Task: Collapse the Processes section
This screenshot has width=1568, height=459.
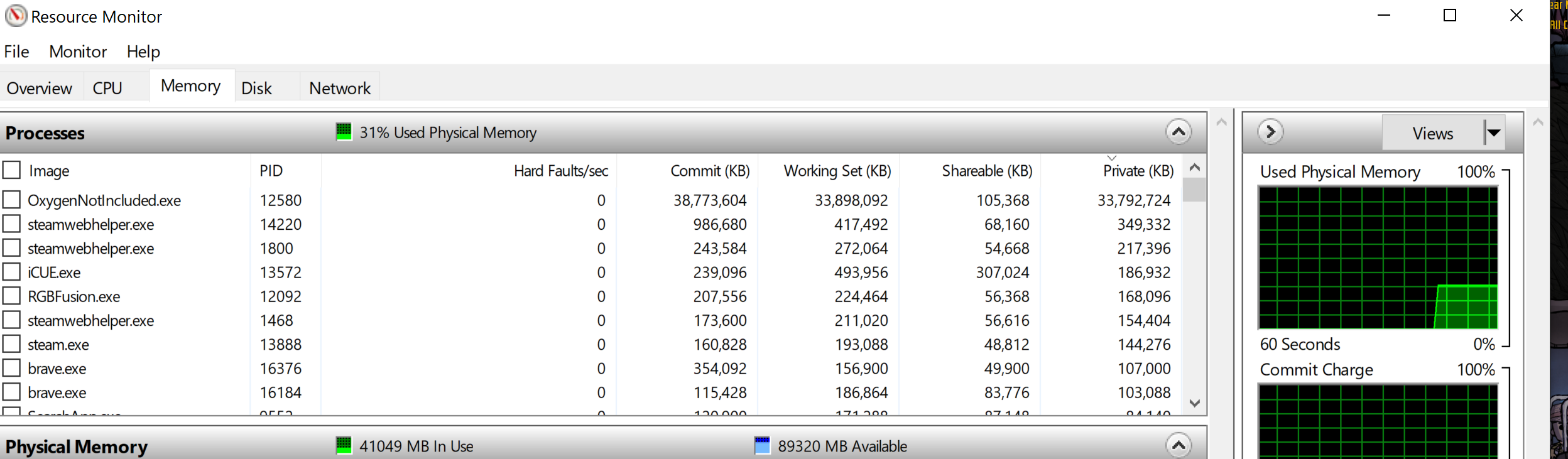Action: click(x=1179, y=132)
